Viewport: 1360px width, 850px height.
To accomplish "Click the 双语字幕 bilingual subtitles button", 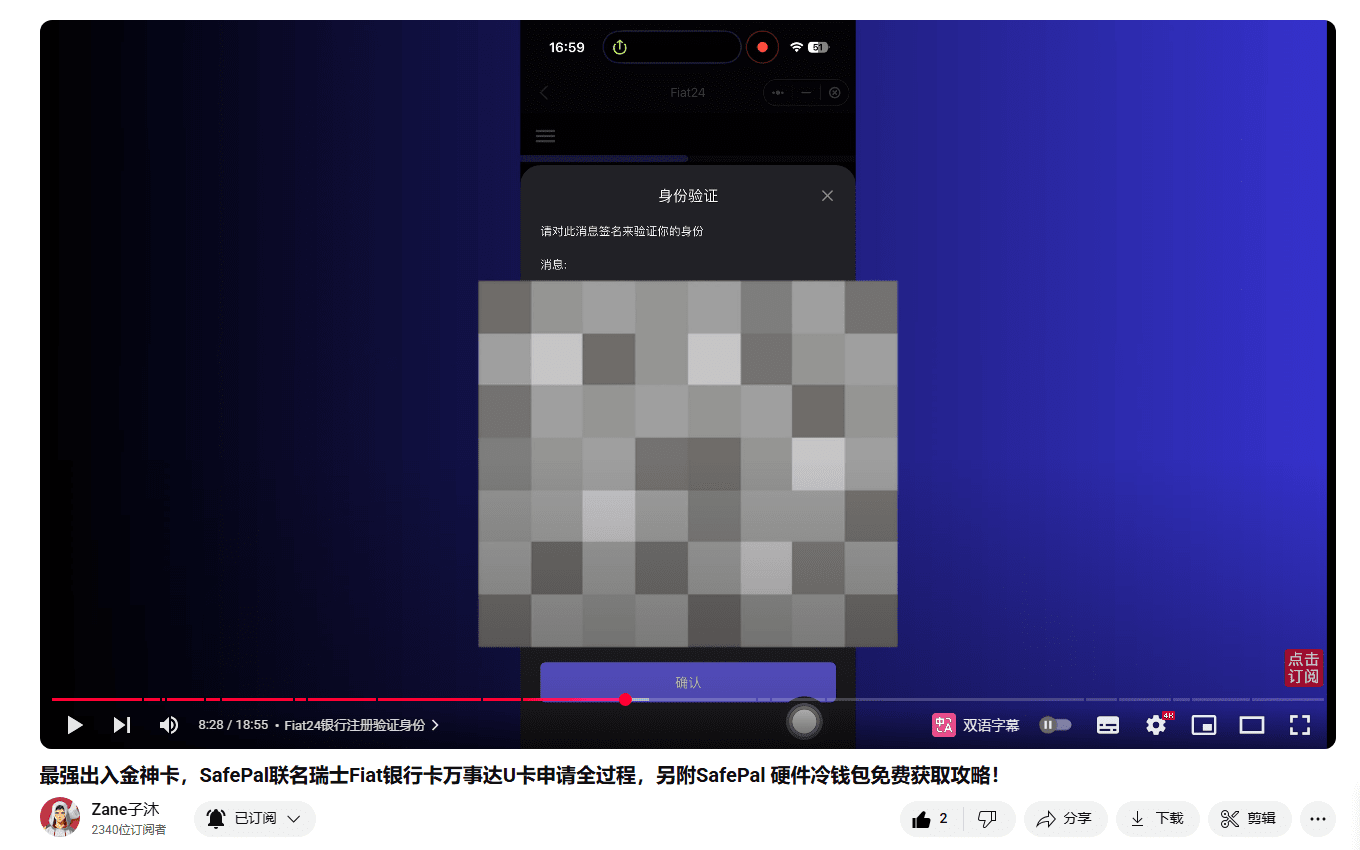I will click(x=976, y=725).
